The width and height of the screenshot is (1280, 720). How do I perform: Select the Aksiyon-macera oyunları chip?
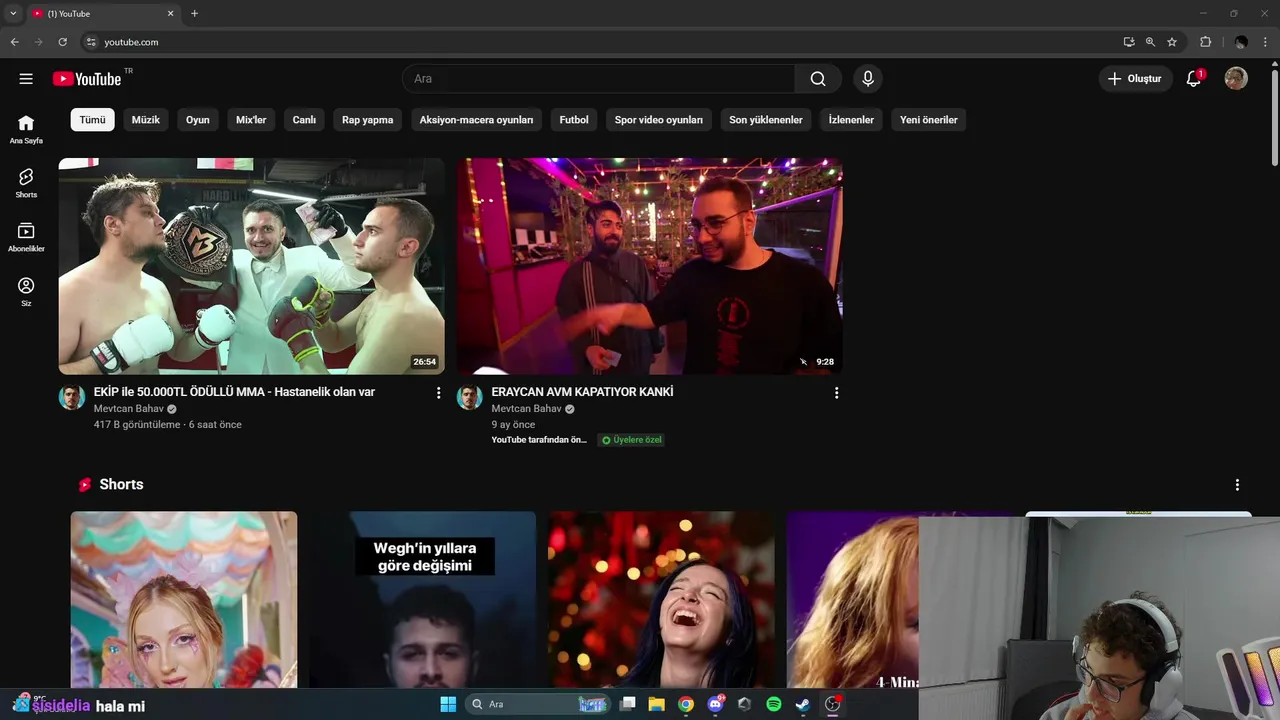click(x=476, y=120)
